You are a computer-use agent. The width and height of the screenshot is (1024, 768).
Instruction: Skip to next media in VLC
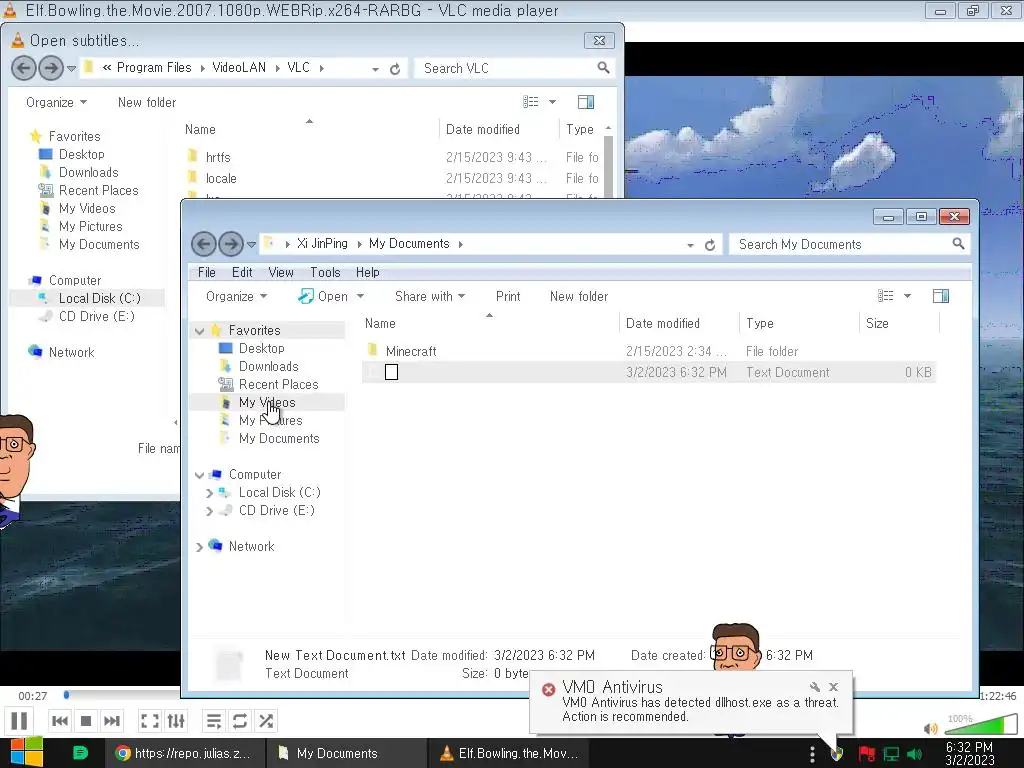pyautogui.click(x=112, y=721)
